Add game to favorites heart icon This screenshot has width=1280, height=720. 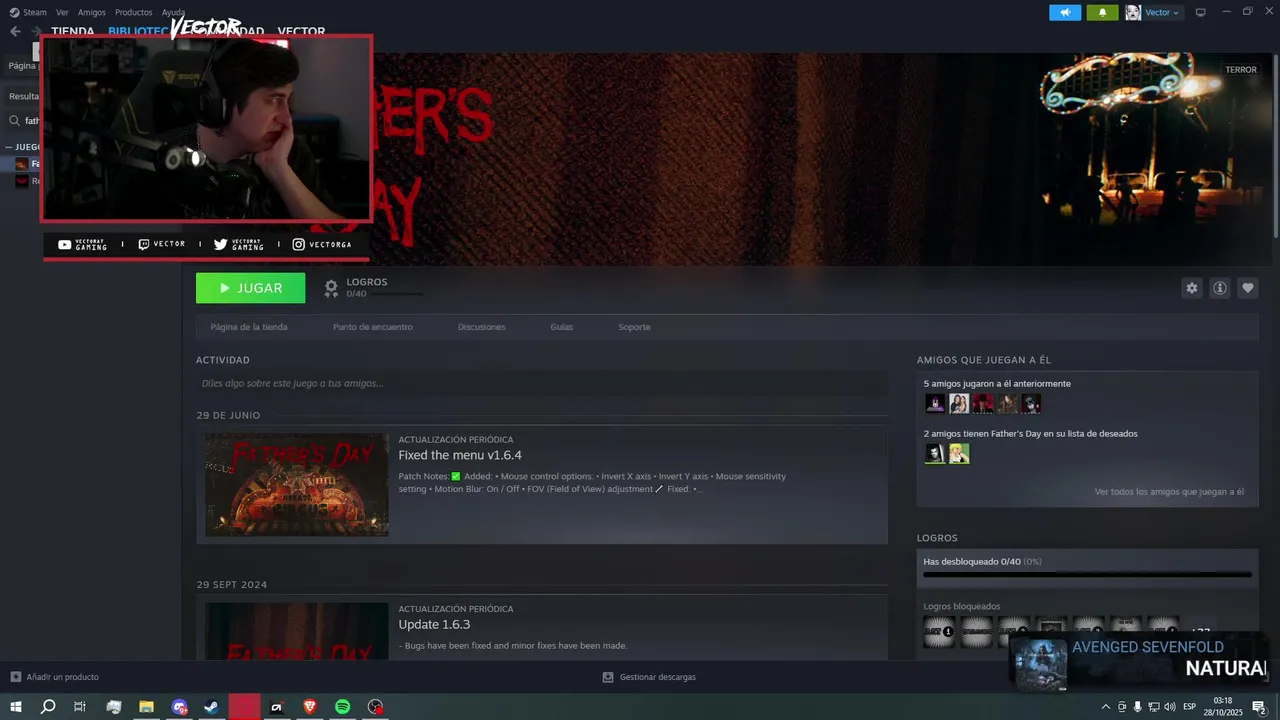tap(1247, 288)
